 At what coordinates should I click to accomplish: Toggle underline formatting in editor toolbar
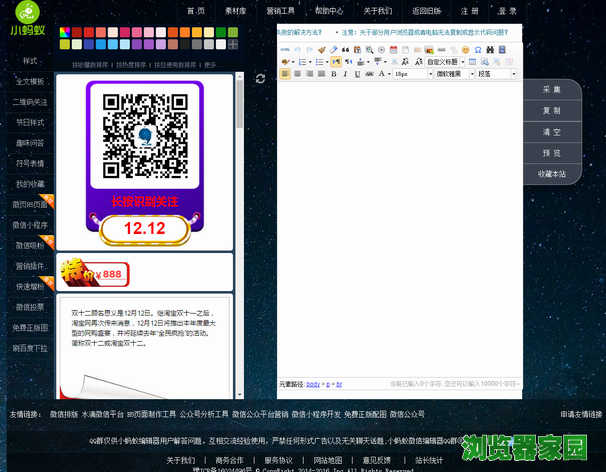coord(357,74)
